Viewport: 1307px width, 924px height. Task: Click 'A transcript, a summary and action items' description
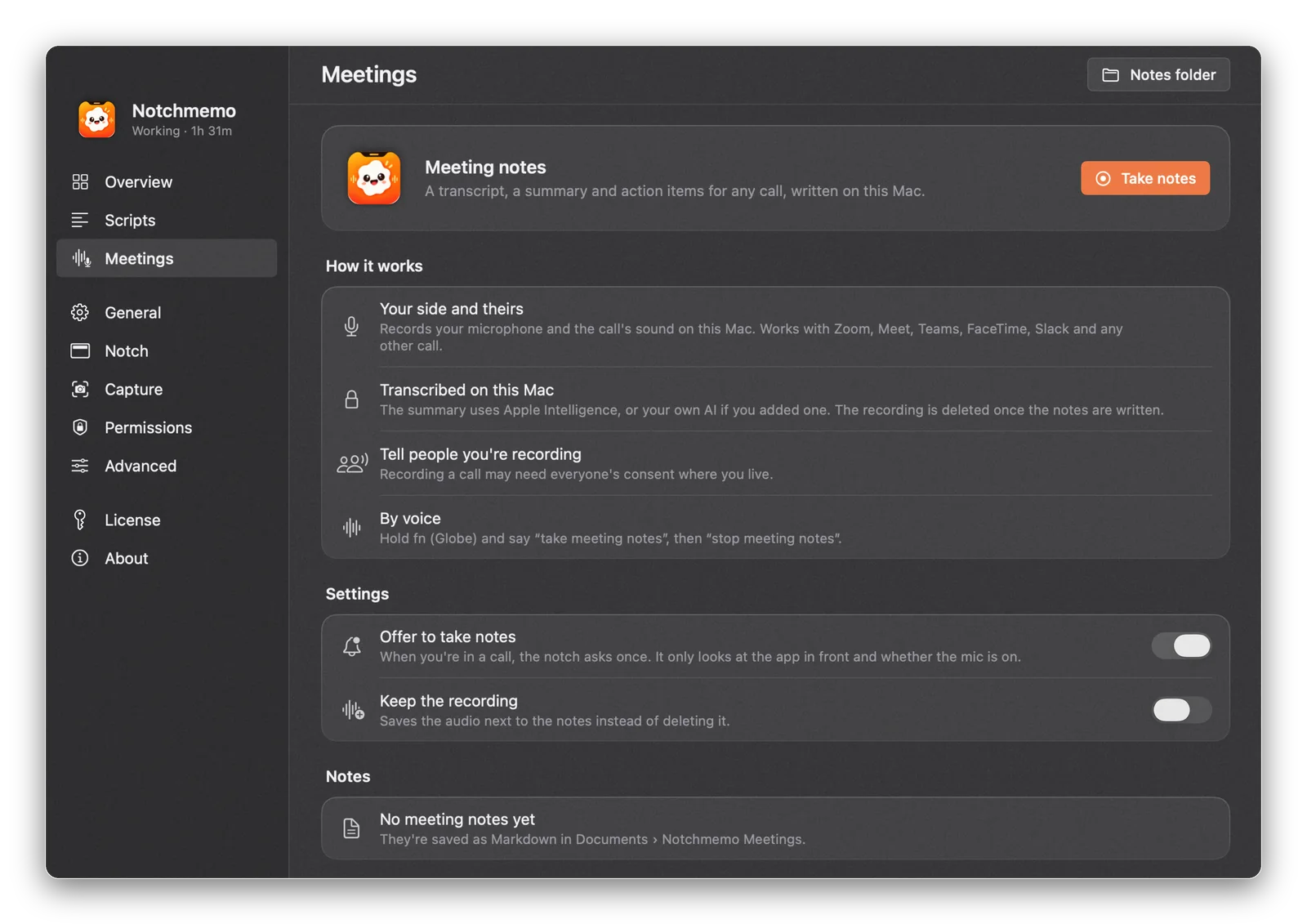point(675,191)
